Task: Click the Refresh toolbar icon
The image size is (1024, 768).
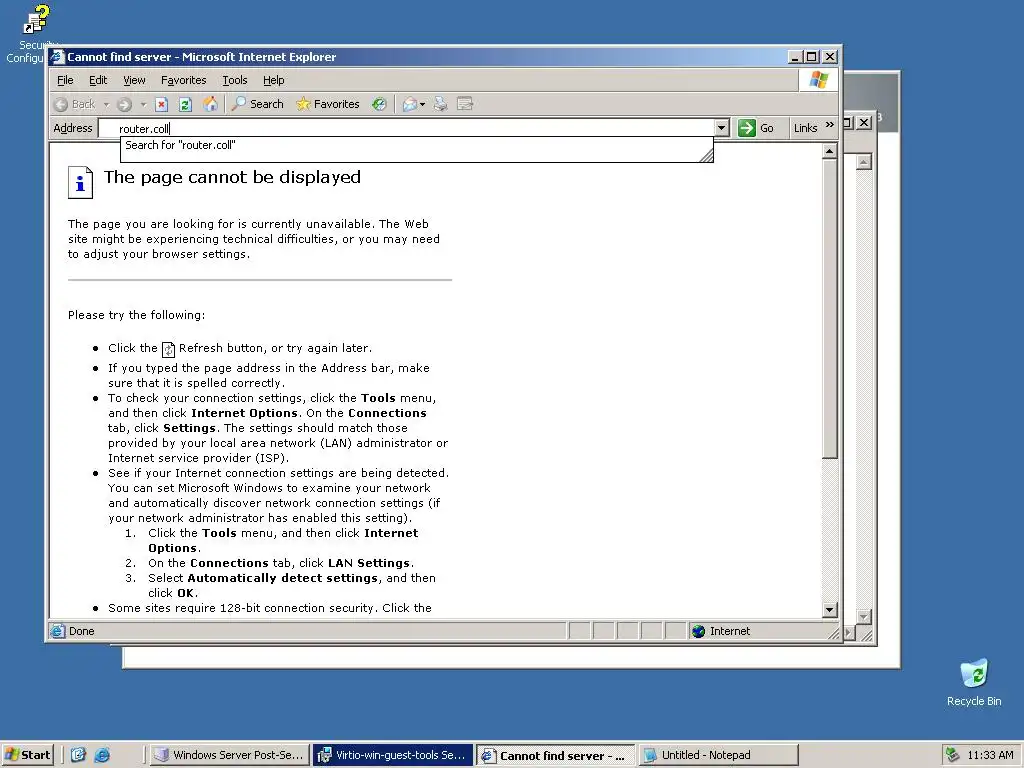Action: pyautogui.click(x=185, y=104)
